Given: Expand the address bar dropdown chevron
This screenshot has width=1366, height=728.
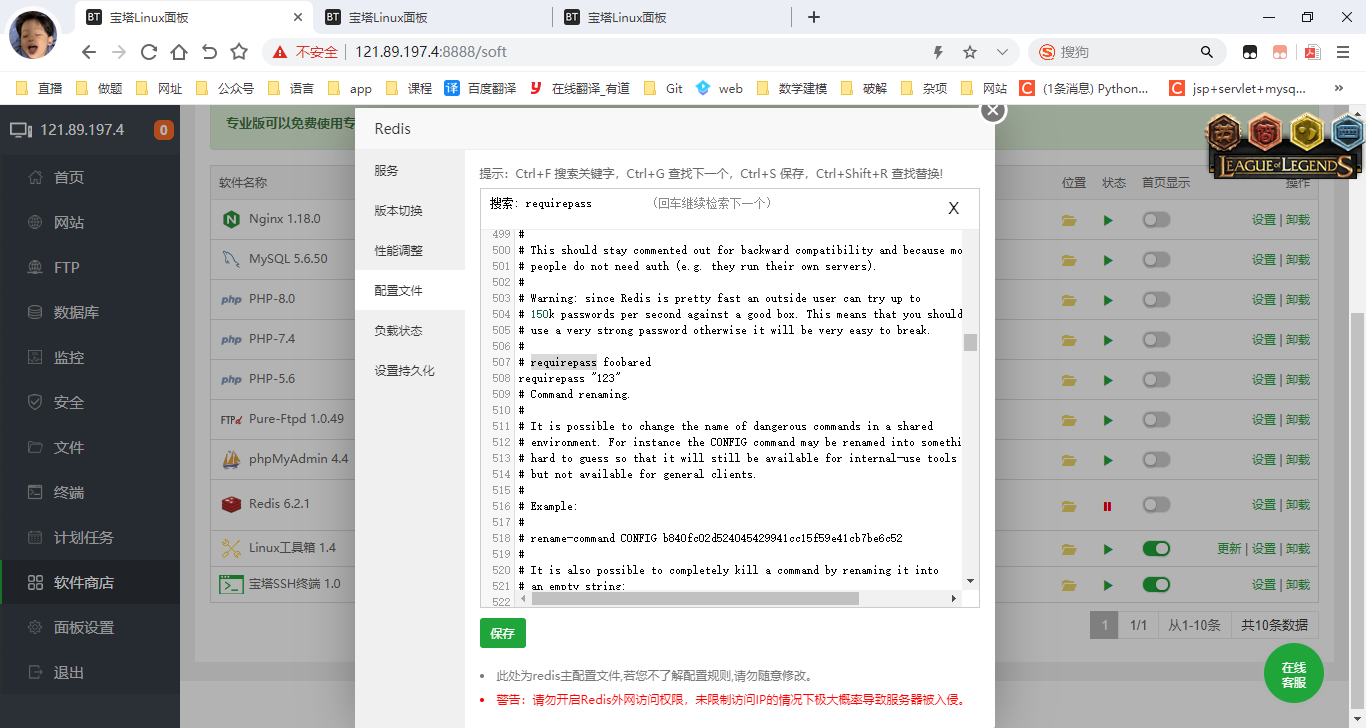Looking at the screenshot, I should click(x=1002, y=52).
